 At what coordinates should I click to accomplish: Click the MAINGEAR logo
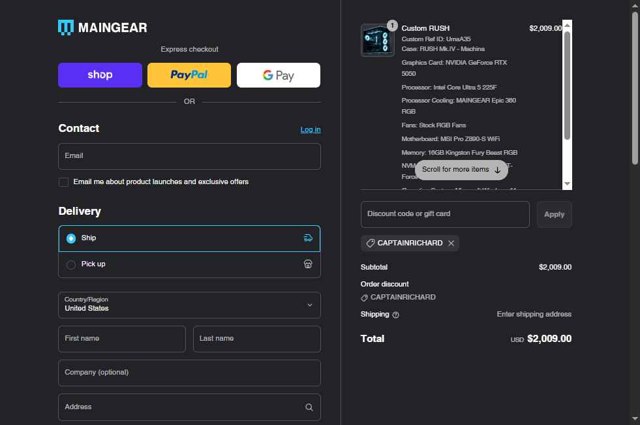pyautogui.click(x=102, y=27)
